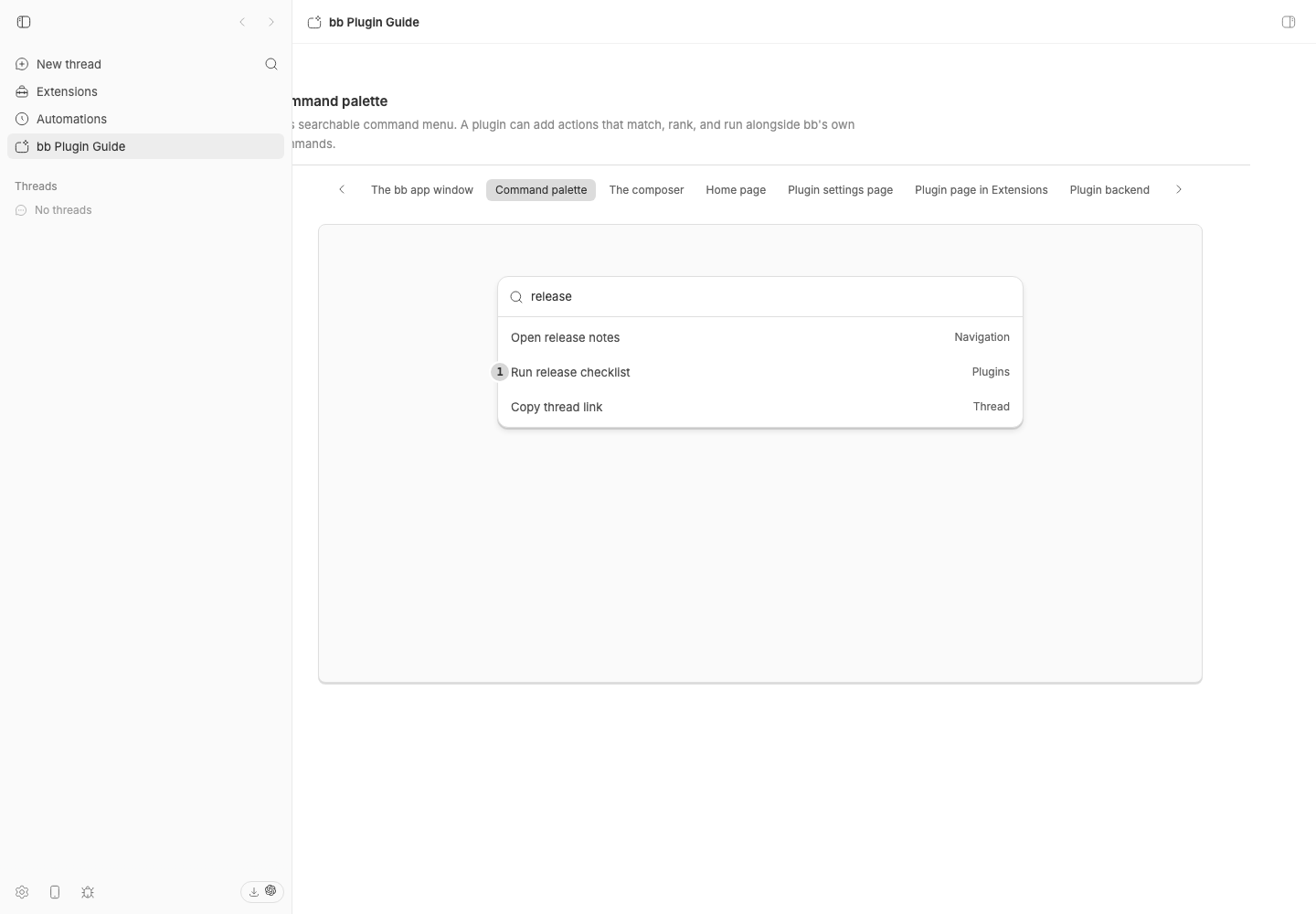Image resolution: width=1316 pixels, height=914 pixels.
Task: Go forward with the right arrow
Action: click(x=271, y=22)
